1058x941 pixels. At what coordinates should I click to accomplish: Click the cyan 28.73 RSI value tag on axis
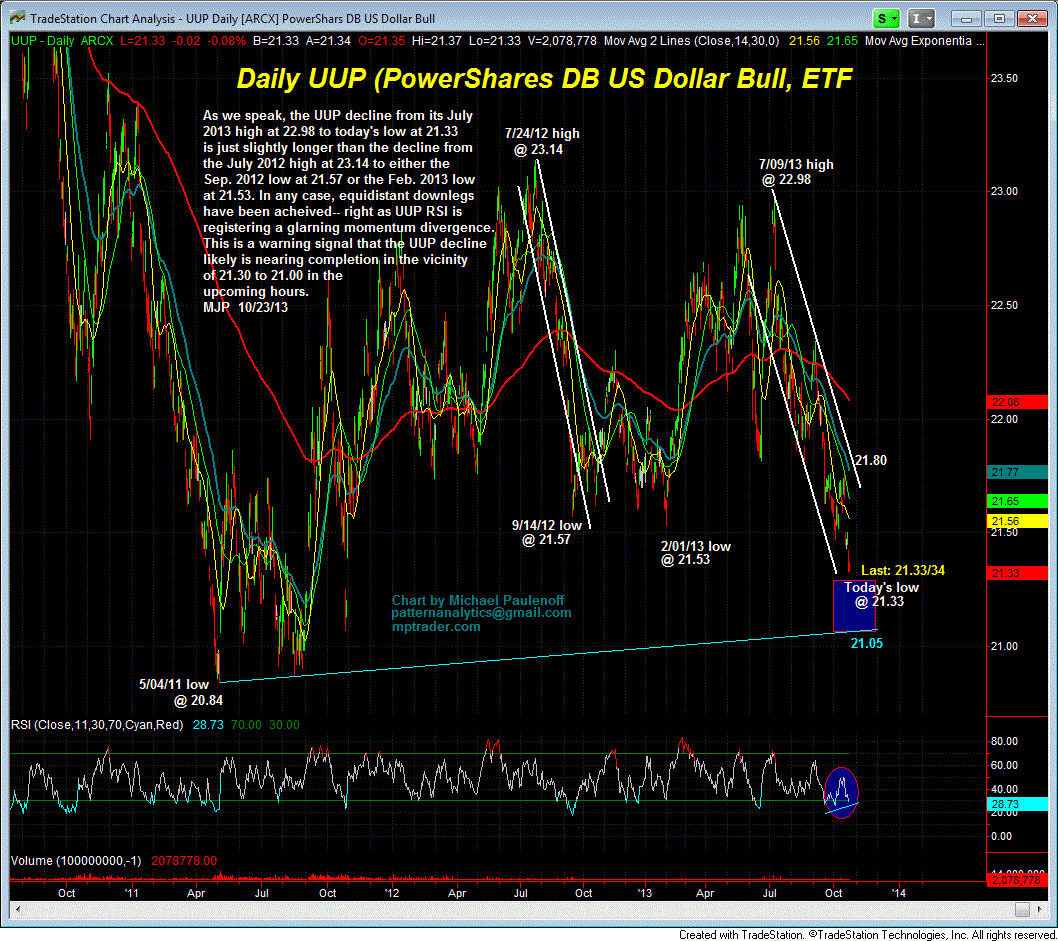point(1017,804)
